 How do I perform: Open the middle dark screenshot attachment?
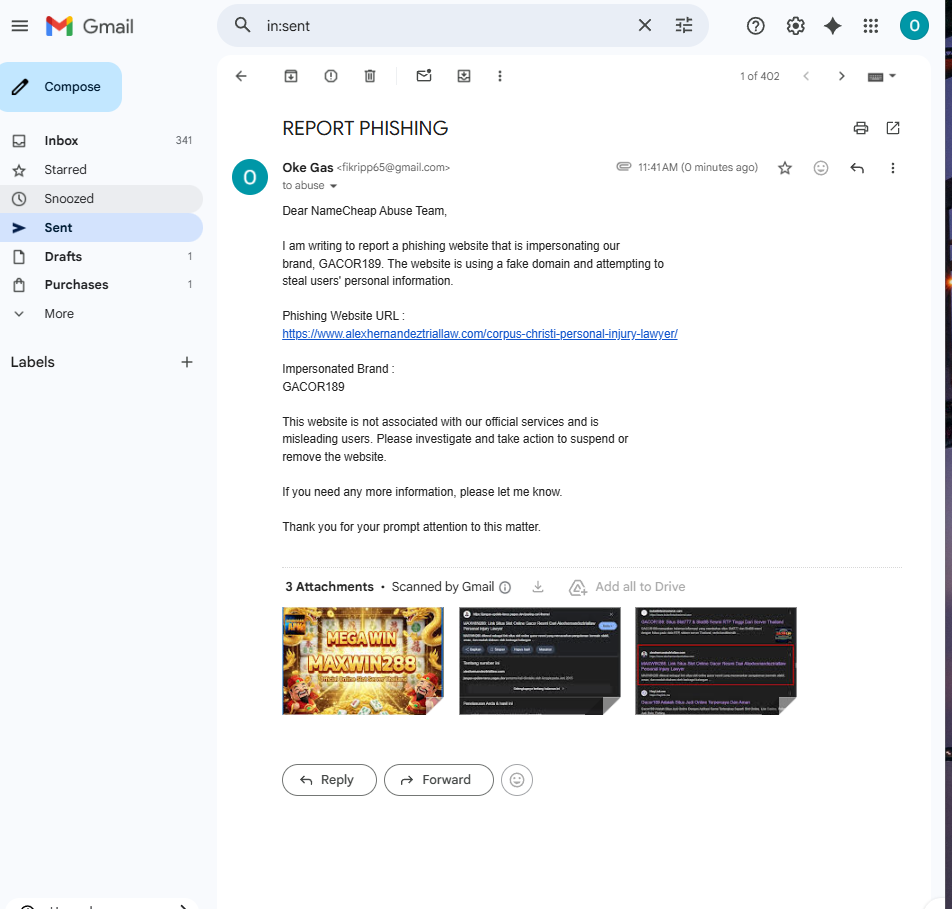(x=540, y=661)
